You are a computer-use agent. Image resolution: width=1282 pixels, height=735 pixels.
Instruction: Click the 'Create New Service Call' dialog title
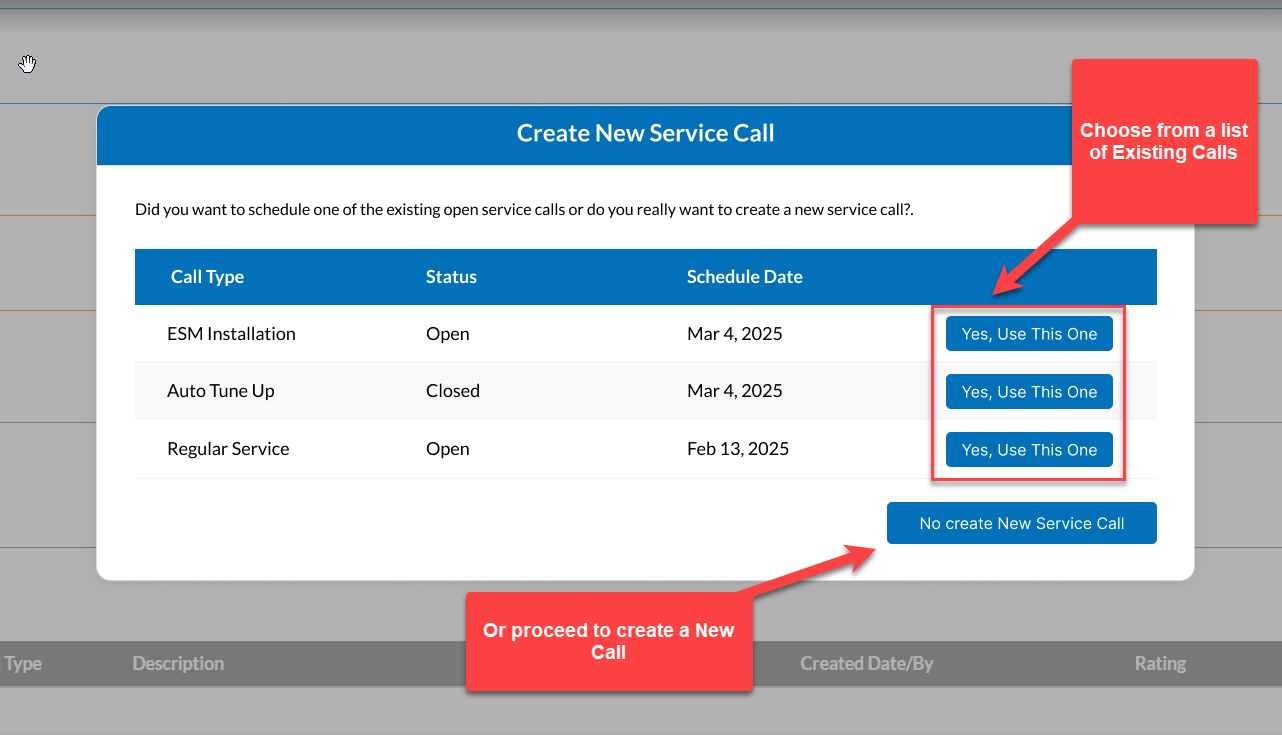click(645, 134)
